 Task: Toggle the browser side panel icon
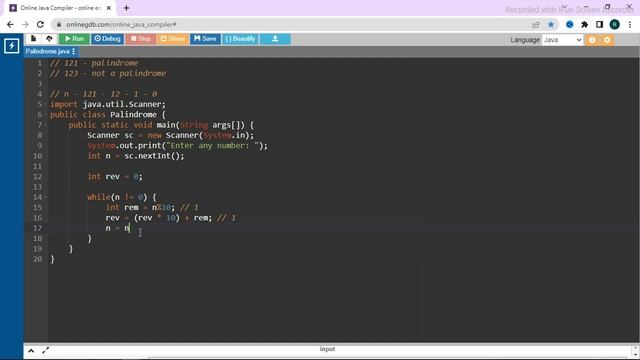(x=599, y=24)
